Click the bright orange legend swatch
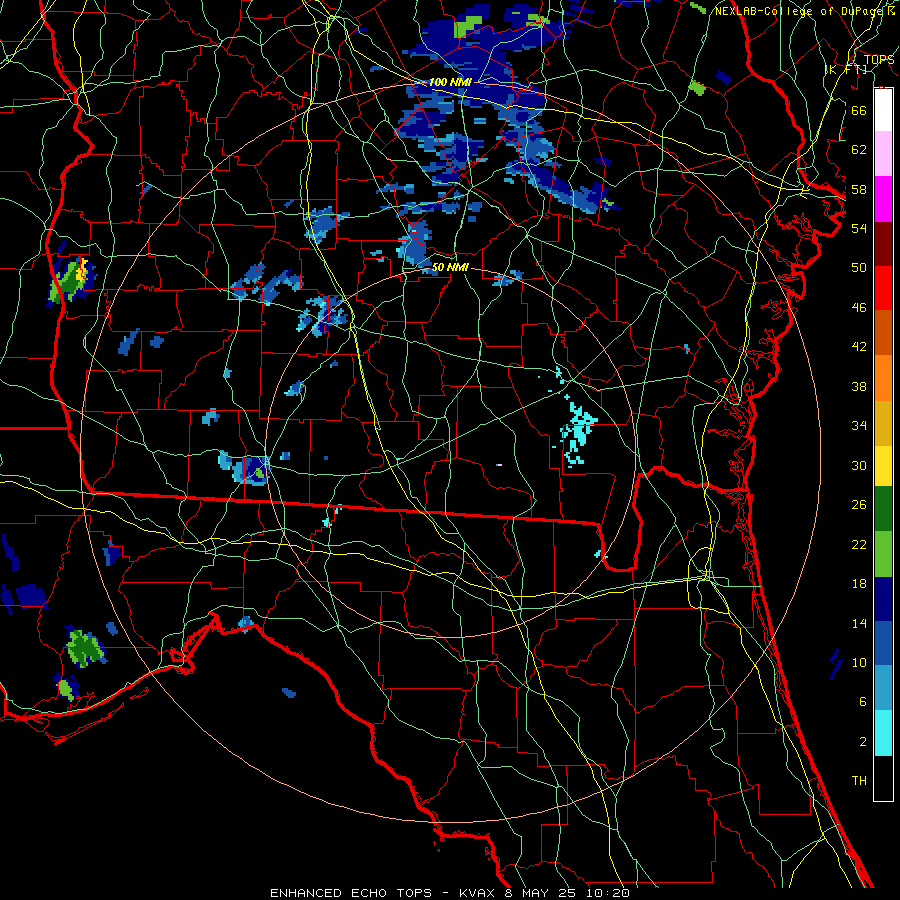This screenshot has width=900, height=900. [883, 378]
